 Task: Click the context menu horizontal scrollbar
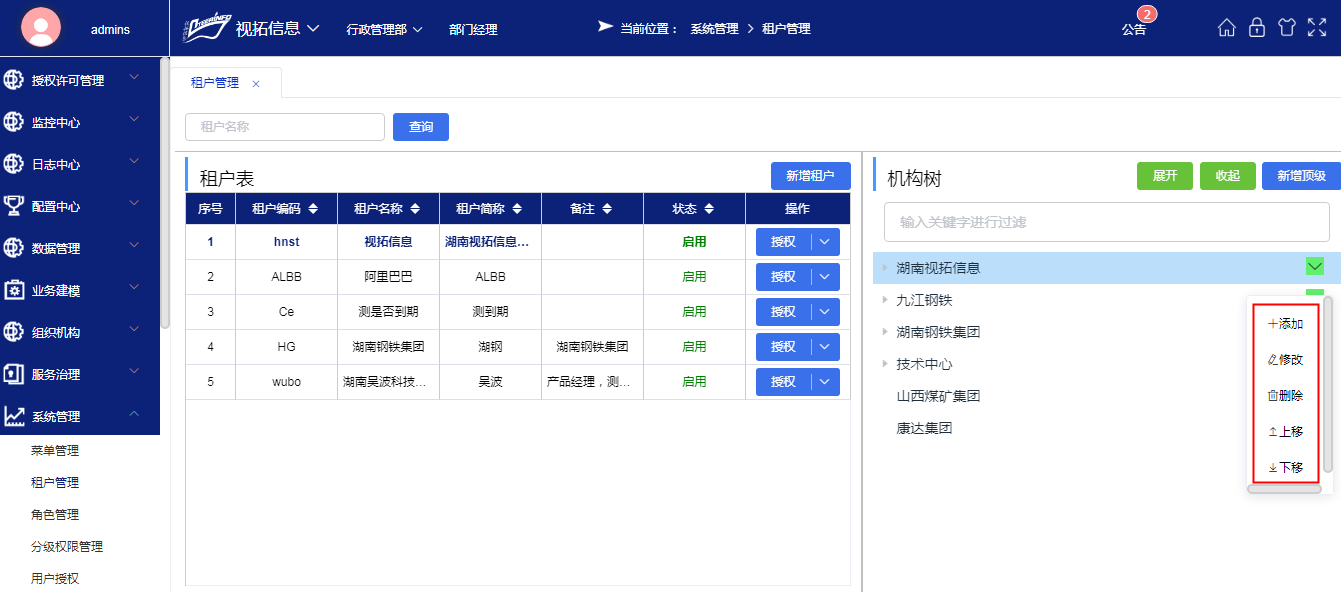tap(1284, 489)
